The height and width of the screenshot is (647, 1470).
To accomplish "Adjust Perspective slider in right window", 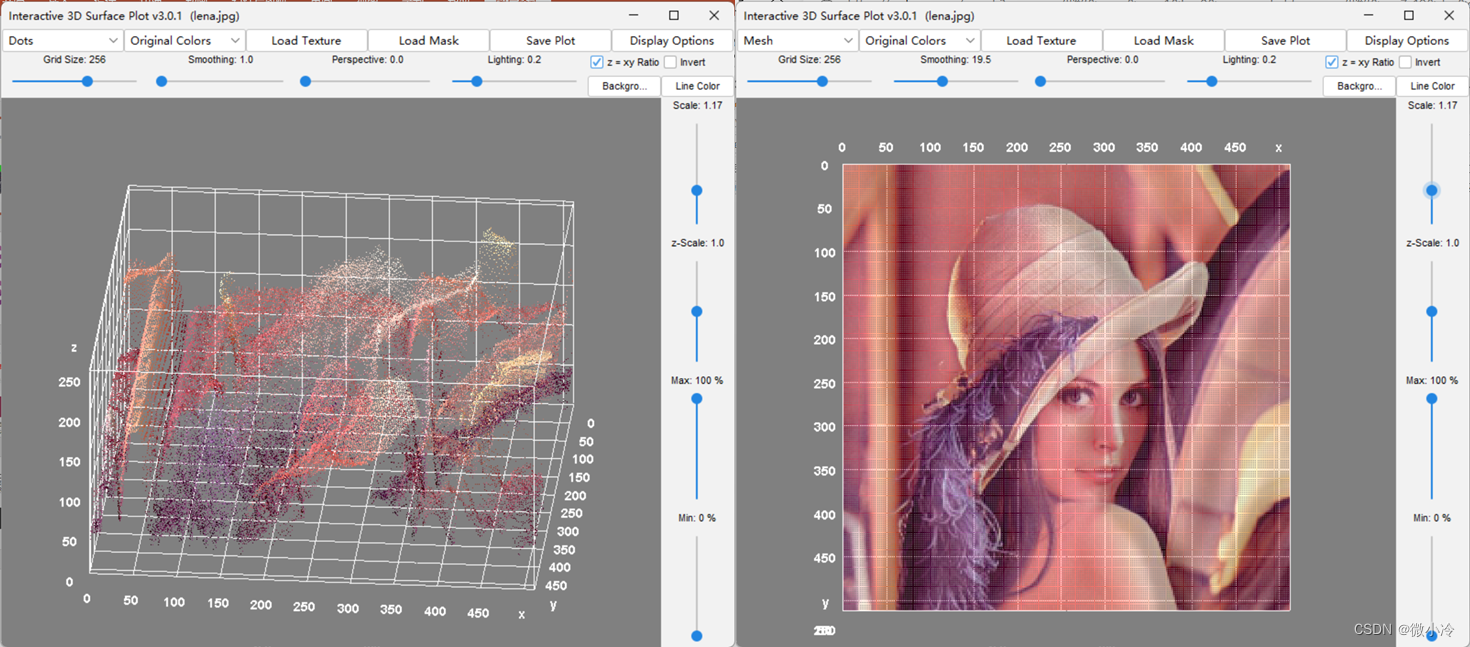I will click(x=1040, y=81).
